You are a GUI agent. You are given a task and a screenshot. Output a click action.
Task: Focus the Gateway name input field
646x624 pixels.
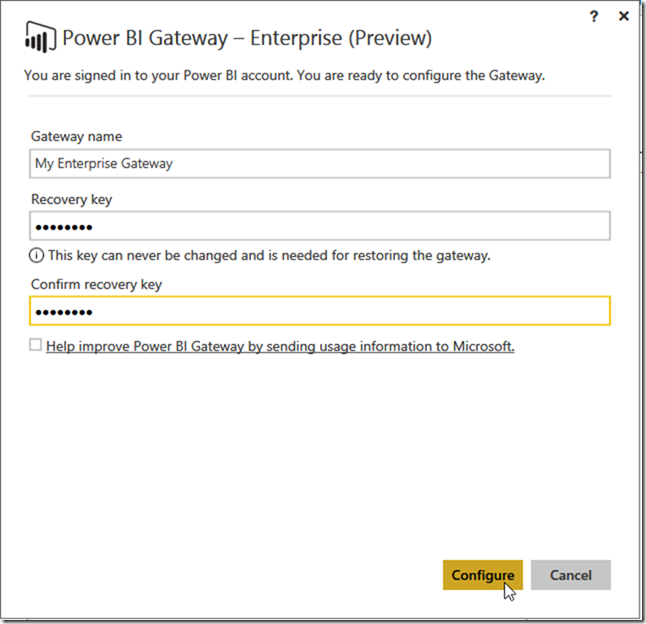pyautogui.click(x=320, y=164)
